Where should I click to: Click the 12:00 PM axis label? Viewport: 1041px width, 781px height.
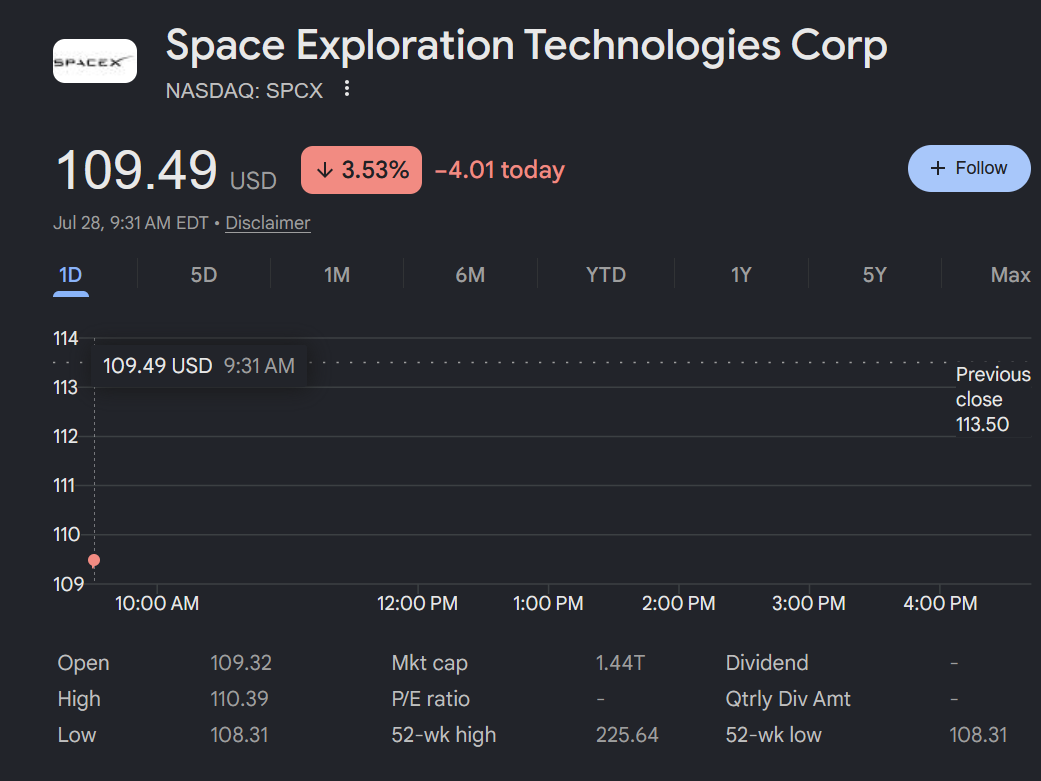pyautogui.click(x=418, y=604)
